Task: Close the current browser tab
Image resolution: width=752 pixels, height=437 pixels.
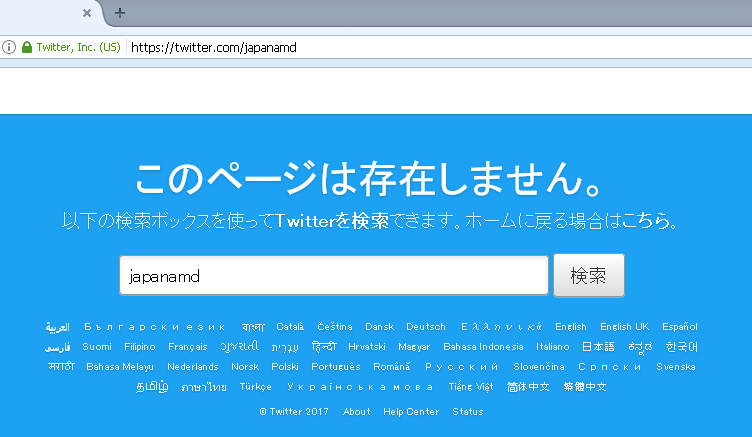Action: pyautogui.click(x=87, y=13)
